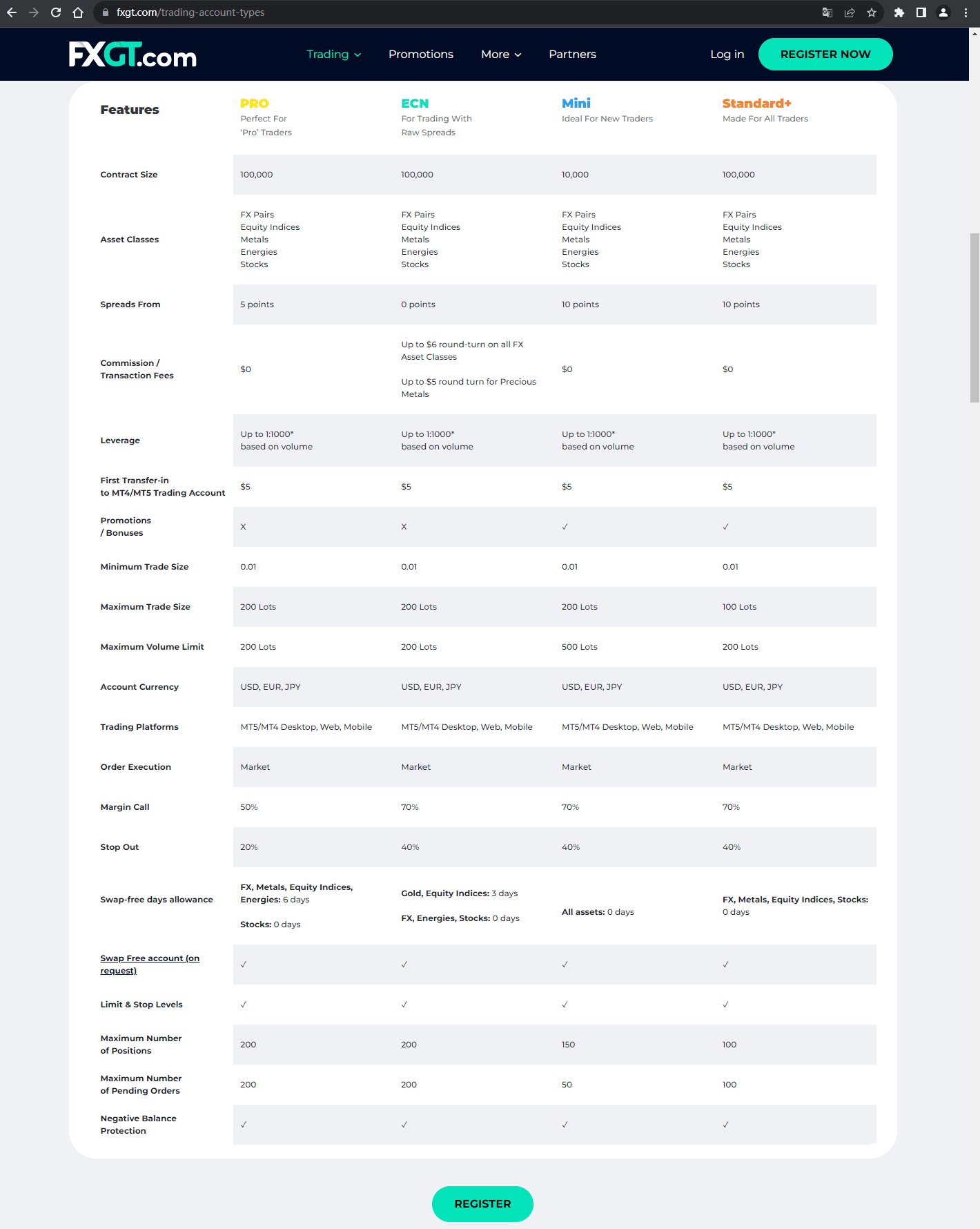Click 'All assets: 0 days' in Mini column
Viewport: 980px width, 1229px height.
tap(598, 912)
